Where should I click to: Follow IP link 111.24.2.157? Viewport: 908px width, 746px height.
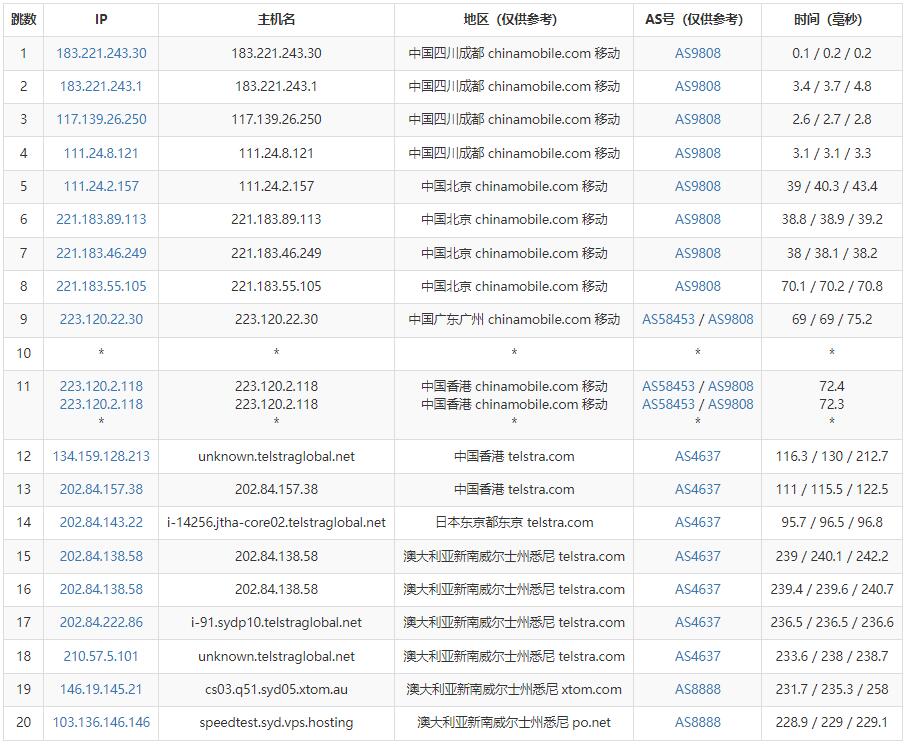coord(101,186)
